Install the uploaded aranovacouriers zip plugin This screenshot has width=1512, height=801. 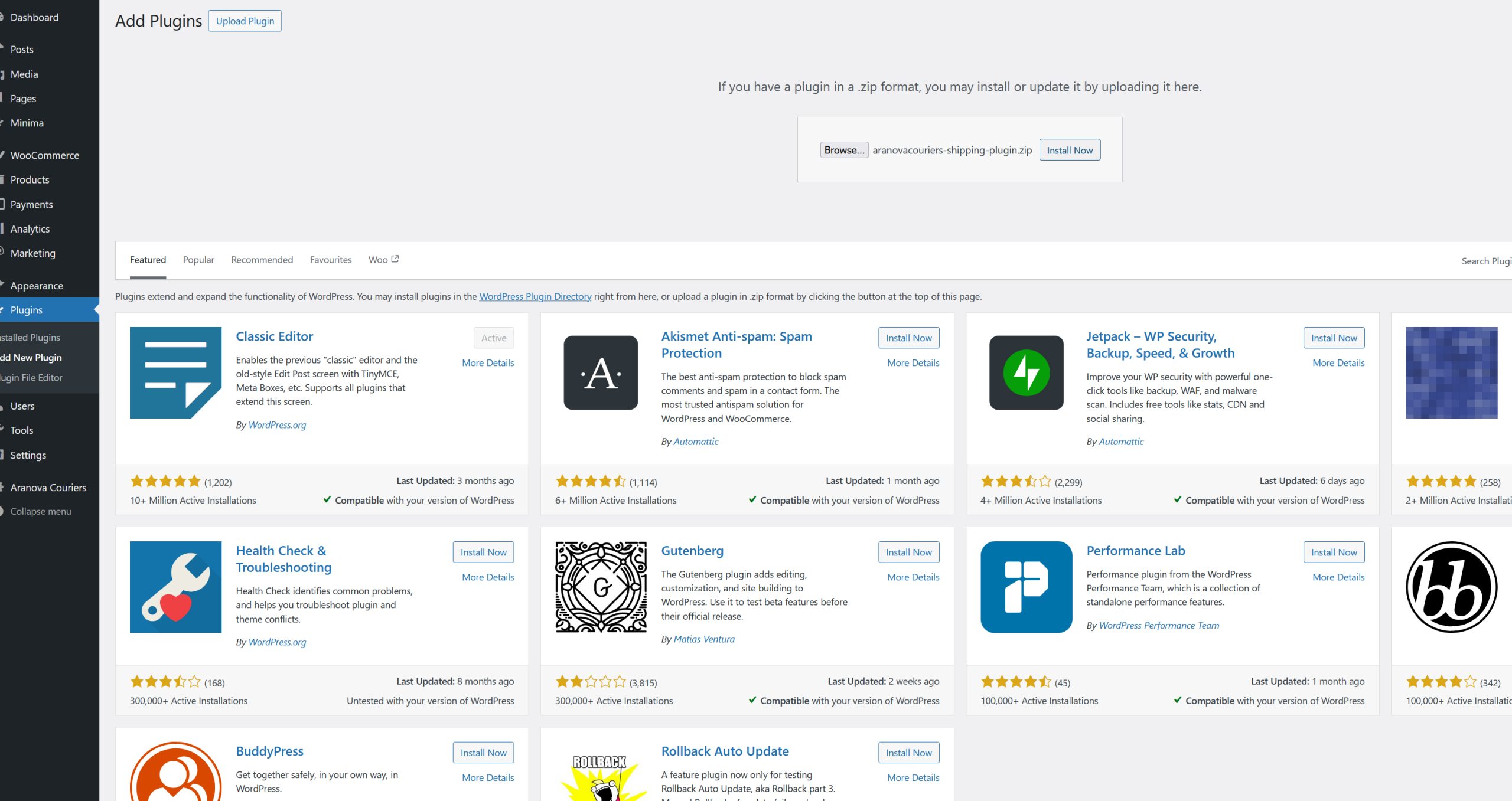click(1070, 150)
